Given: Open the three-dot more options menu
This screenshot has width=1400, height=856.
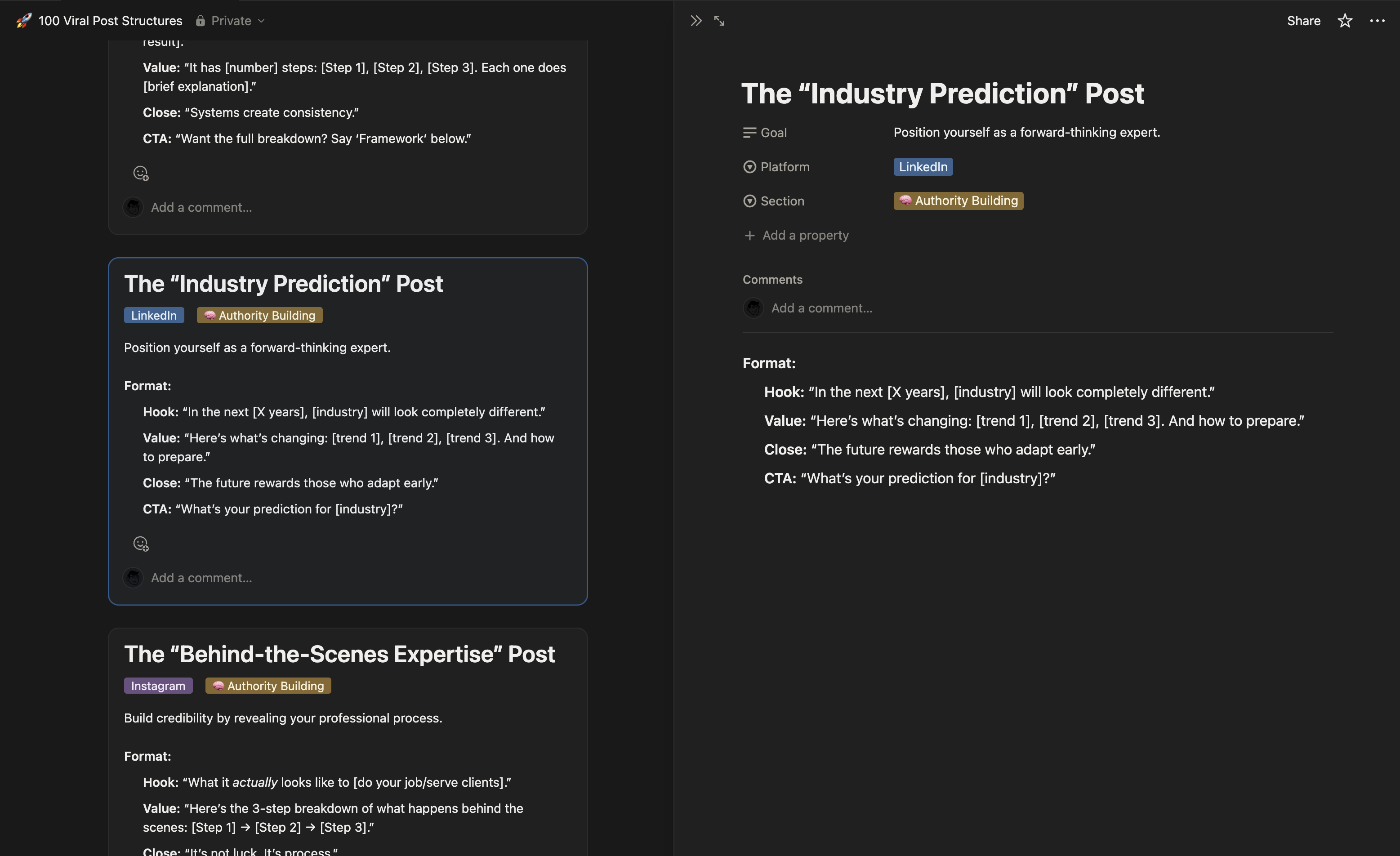Looking at the screenshot, I should (x=1377, y=21).
